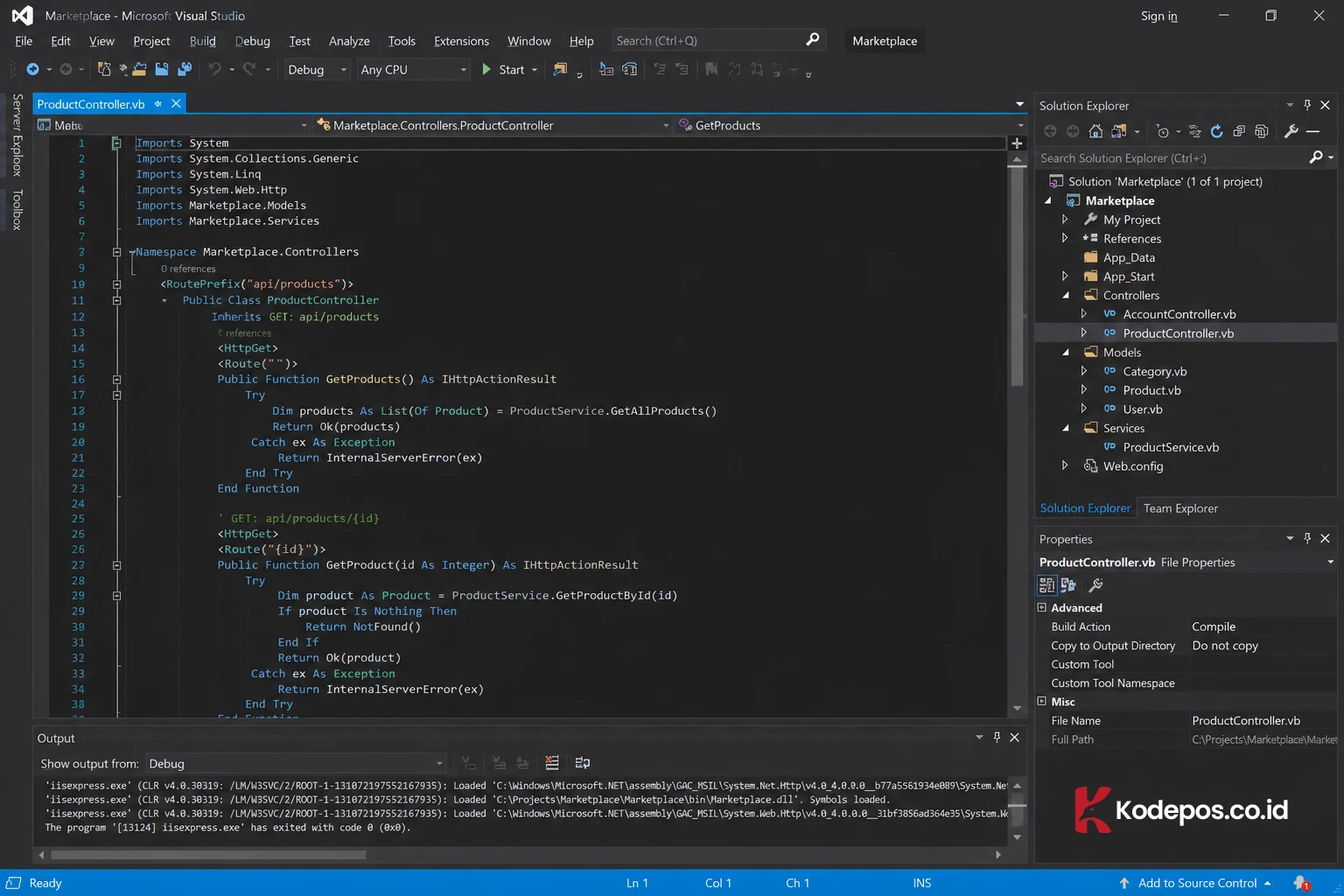Click the Find in Files toolbar icon
The height and width of the screenshot is (896, 1344).
click(x=560, y=69)
